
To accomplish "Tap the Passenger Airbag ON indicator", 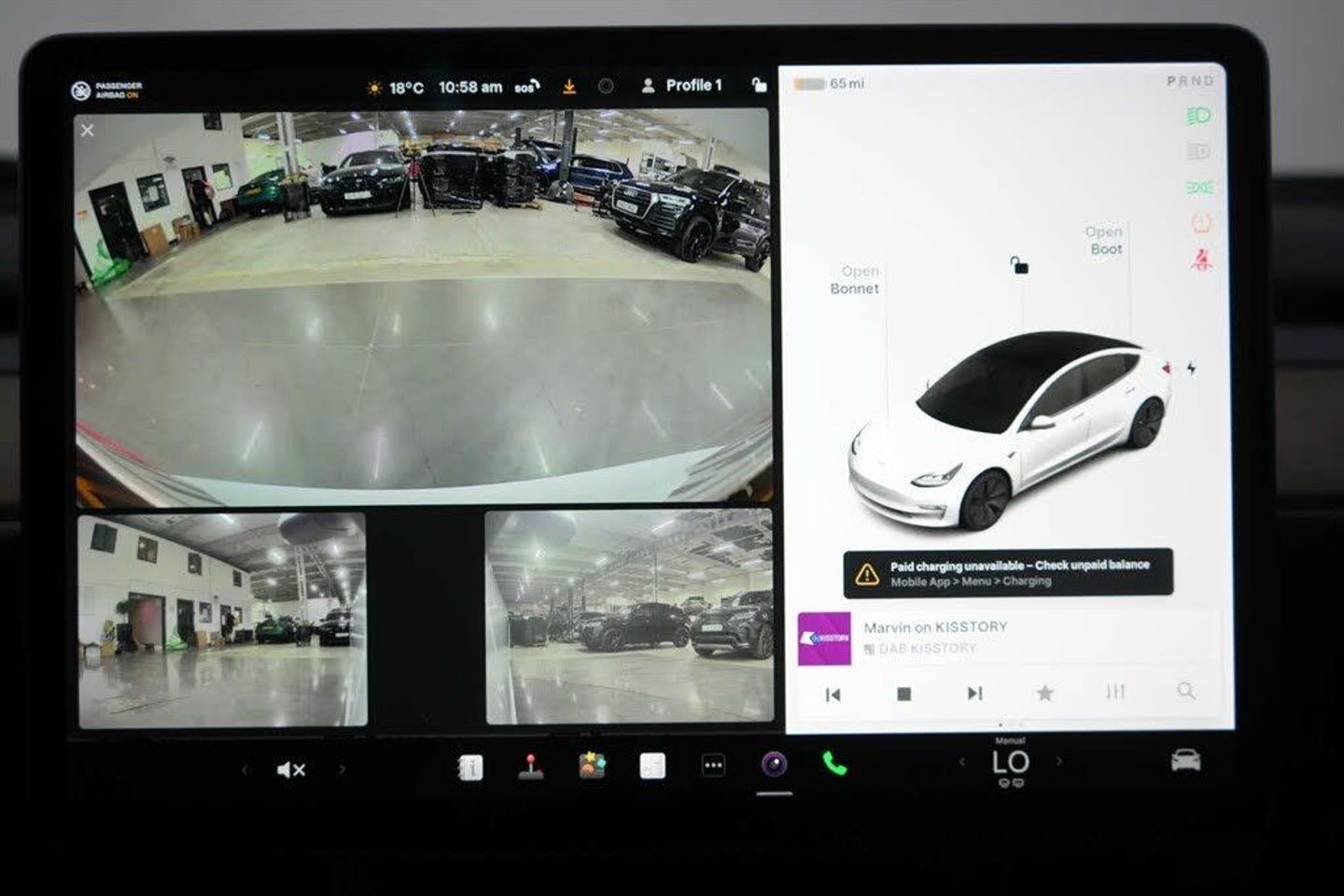I will coord(107,91).
